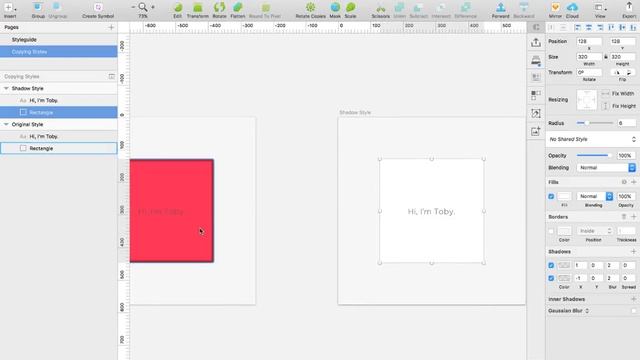Toggle the pages list collapse icon

[111, 76]
